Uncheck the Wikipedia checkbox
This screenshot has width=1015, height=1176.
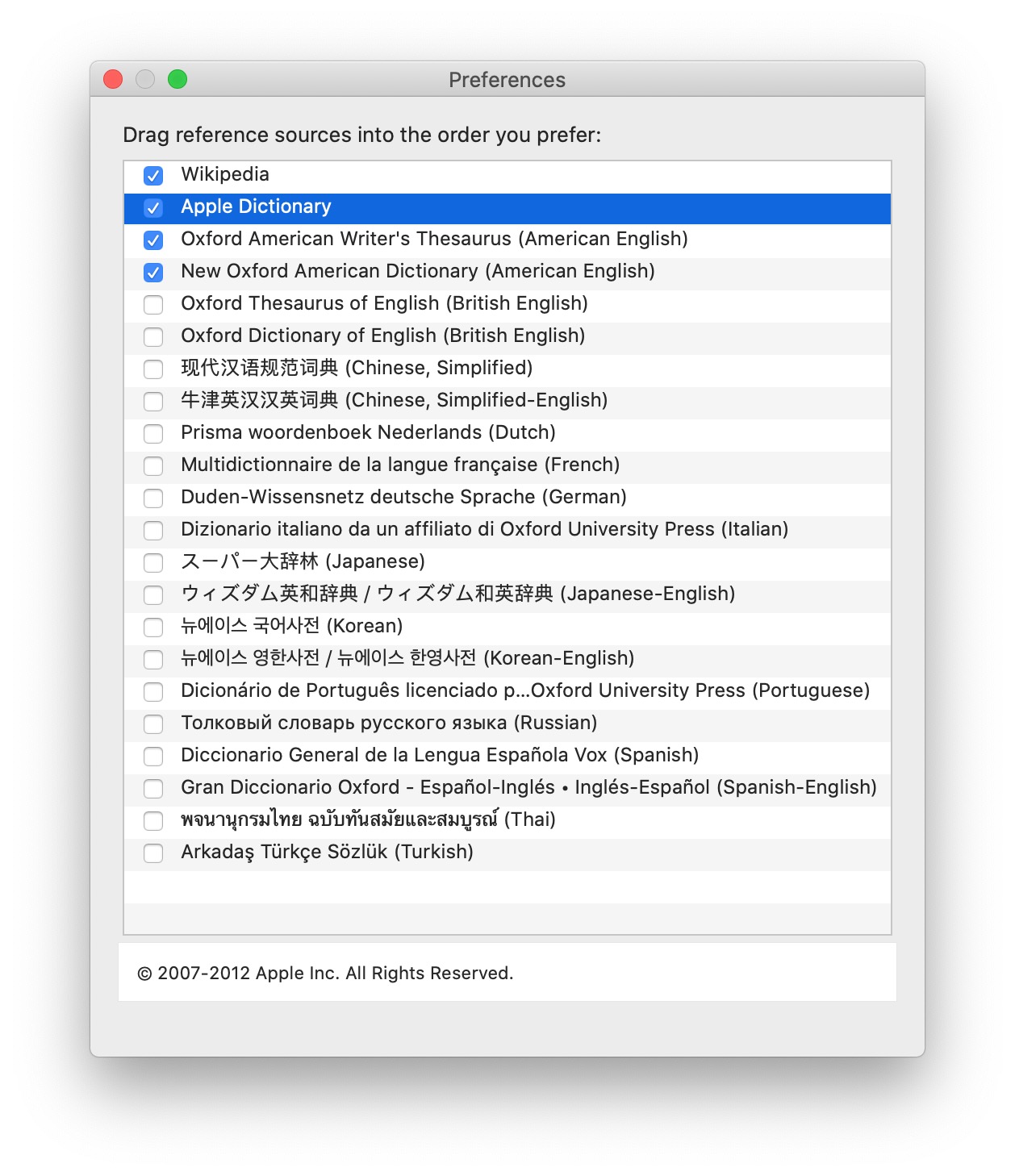tap(153, 175)
